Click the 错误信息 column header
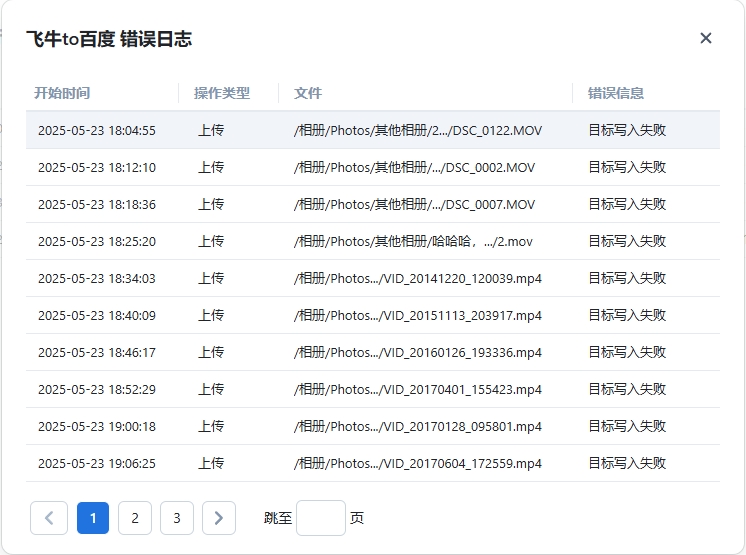 pyautogui.click(x=616, y=93)
